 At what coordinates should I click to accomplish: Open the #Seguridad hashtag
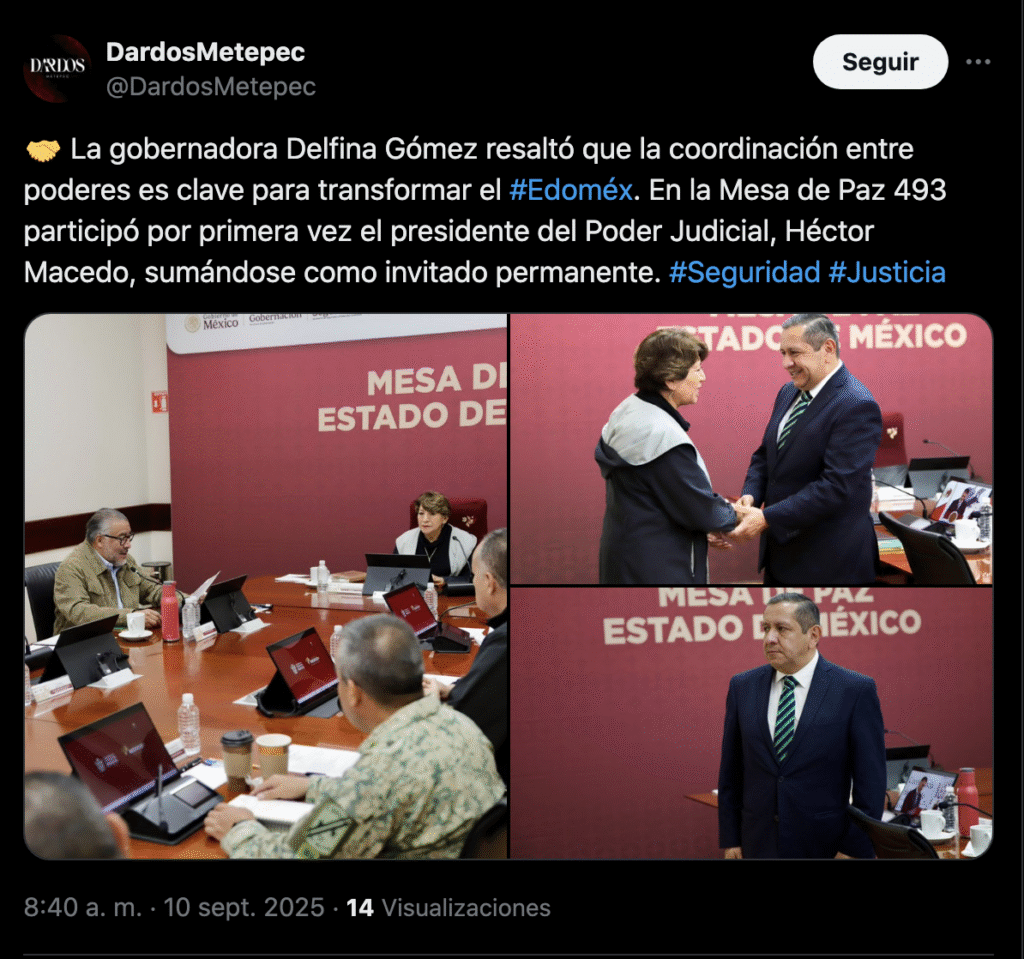point(744,272)
